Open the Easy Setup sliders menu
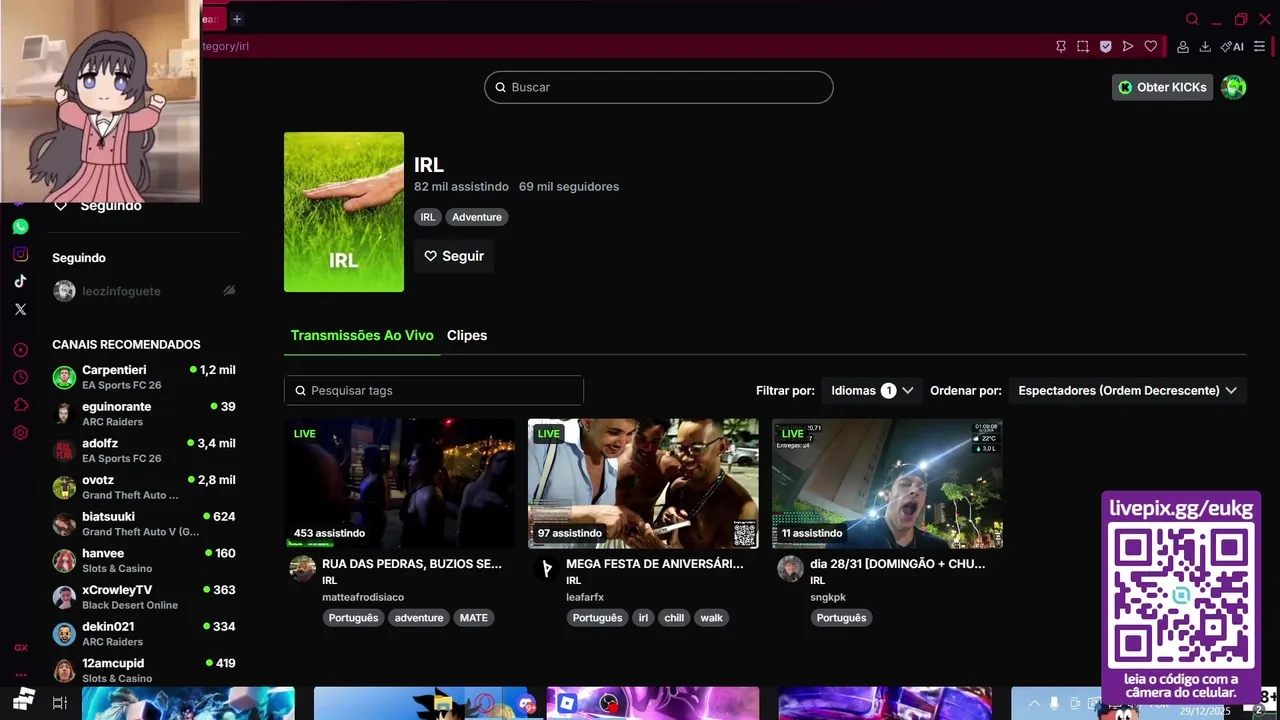1280x720 pixels. [1259, 46]
